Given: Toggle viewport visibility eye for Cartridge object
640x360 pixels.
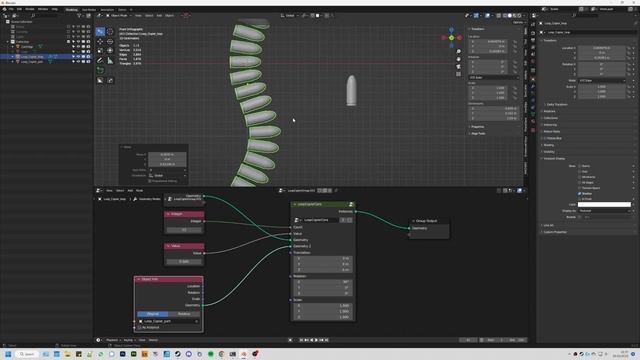Looking at the screenshot, I should pyautogui.click(x=78, y=47).
